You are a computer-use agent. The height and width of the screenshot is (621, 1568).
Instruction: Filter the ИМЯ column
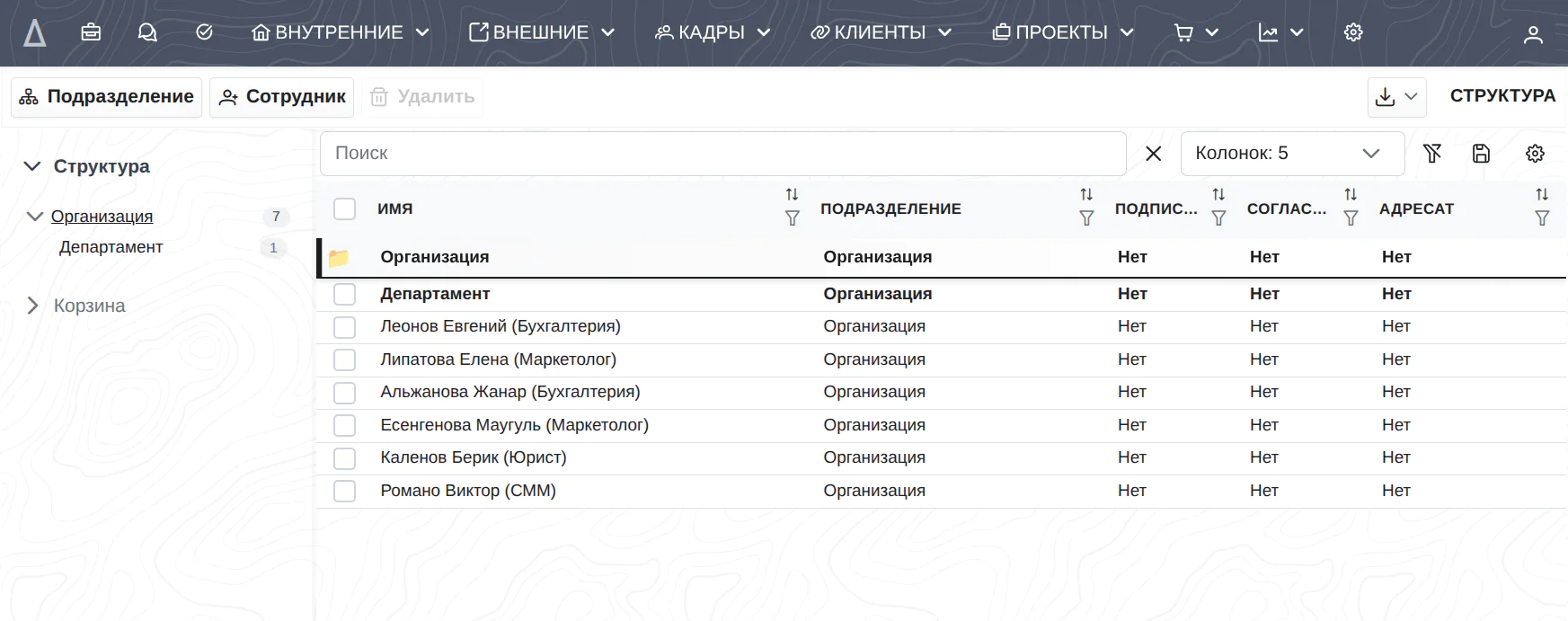[x=792, y=218]
